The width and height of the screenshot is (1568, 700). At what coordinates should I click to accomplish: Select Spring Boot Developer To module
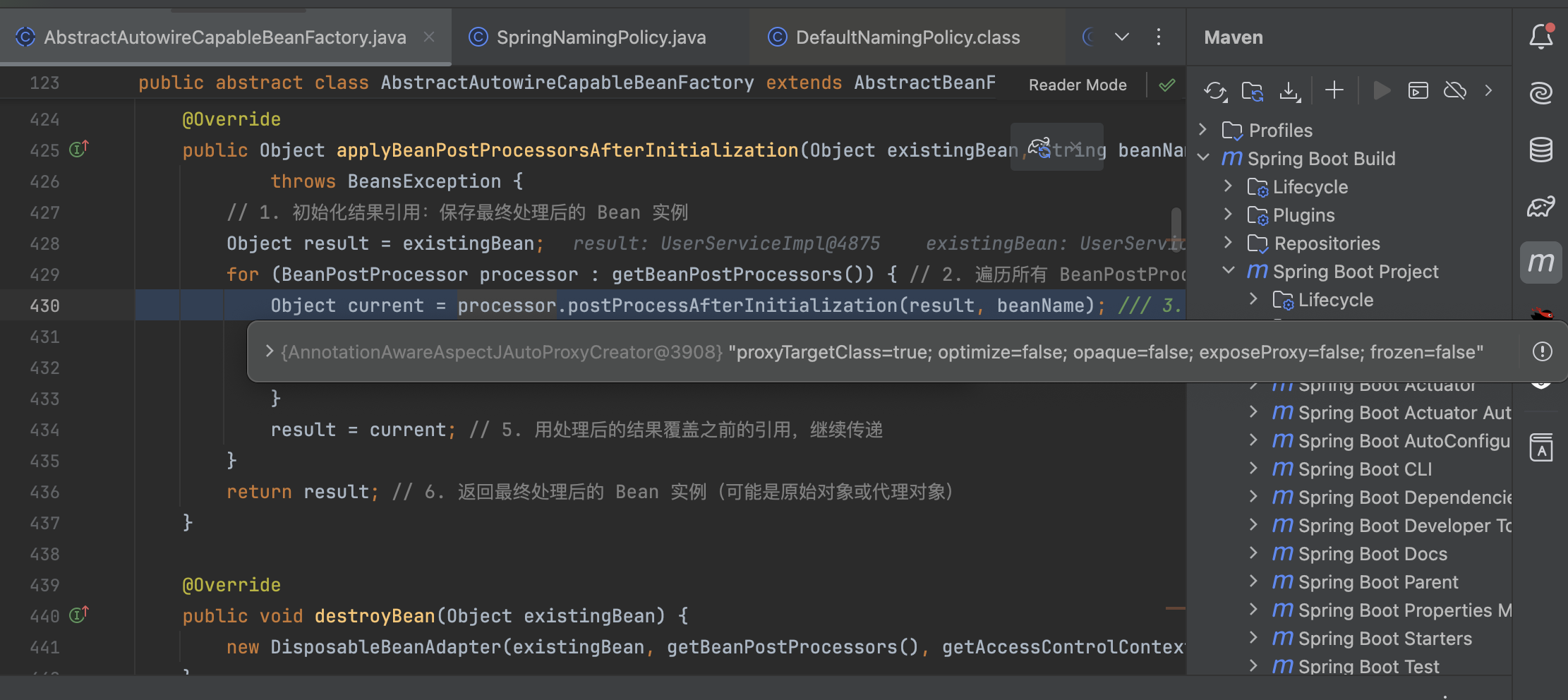(x=1404, y=526)
